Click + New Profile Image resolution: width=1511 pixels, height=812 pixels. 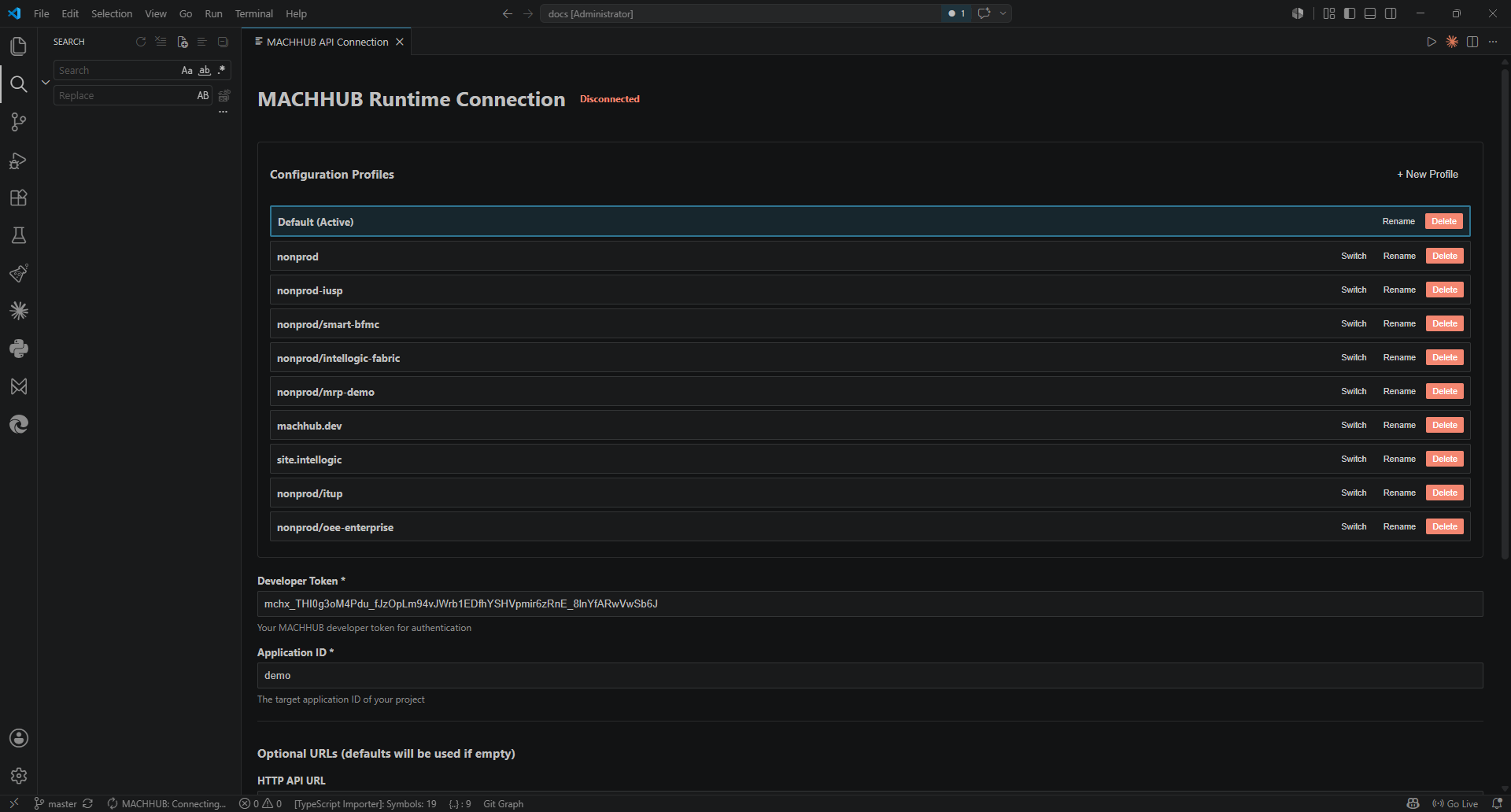(1428, 174)
